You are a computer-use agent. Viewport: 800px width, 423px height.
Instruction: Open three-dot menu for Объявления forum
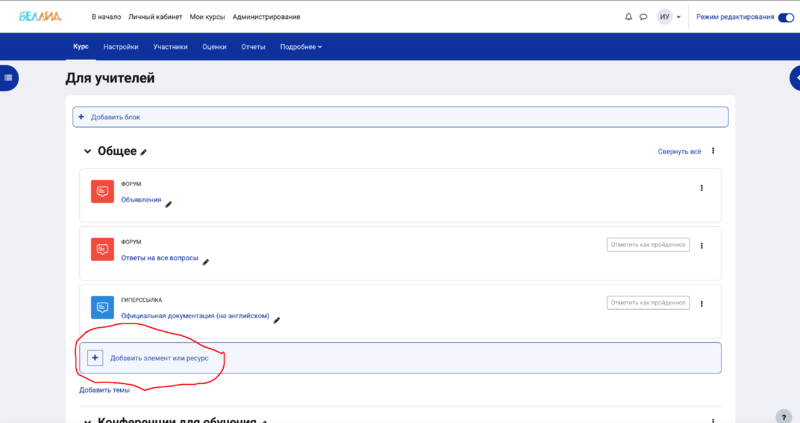[x=702, y=188]
